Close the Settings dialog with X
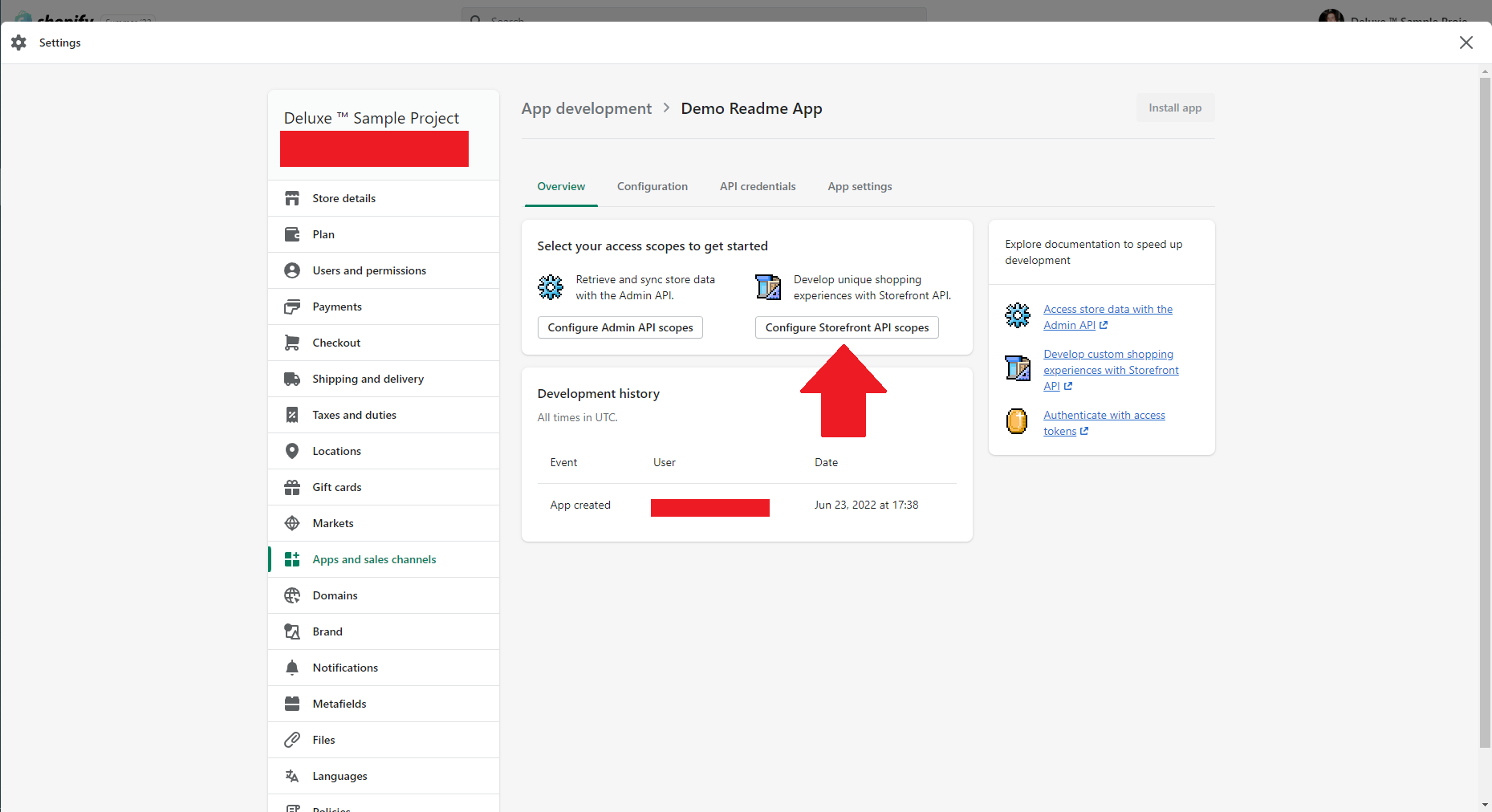 [1466, 43]
